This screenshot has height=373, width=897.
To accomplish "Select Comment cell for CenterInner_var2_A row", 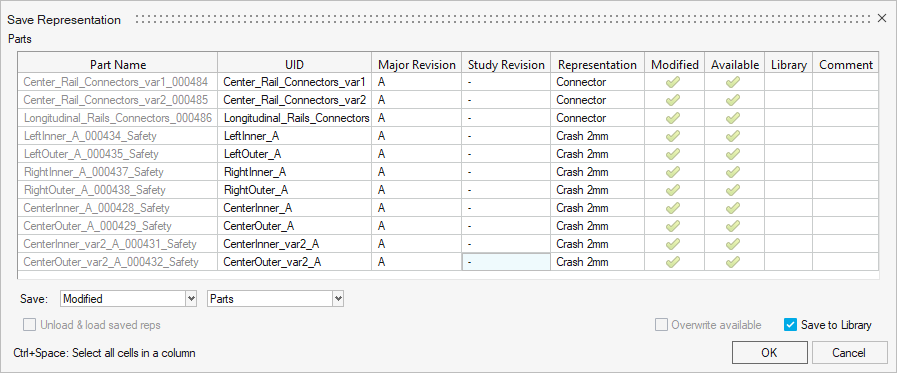I will click(x=846, y=244).
